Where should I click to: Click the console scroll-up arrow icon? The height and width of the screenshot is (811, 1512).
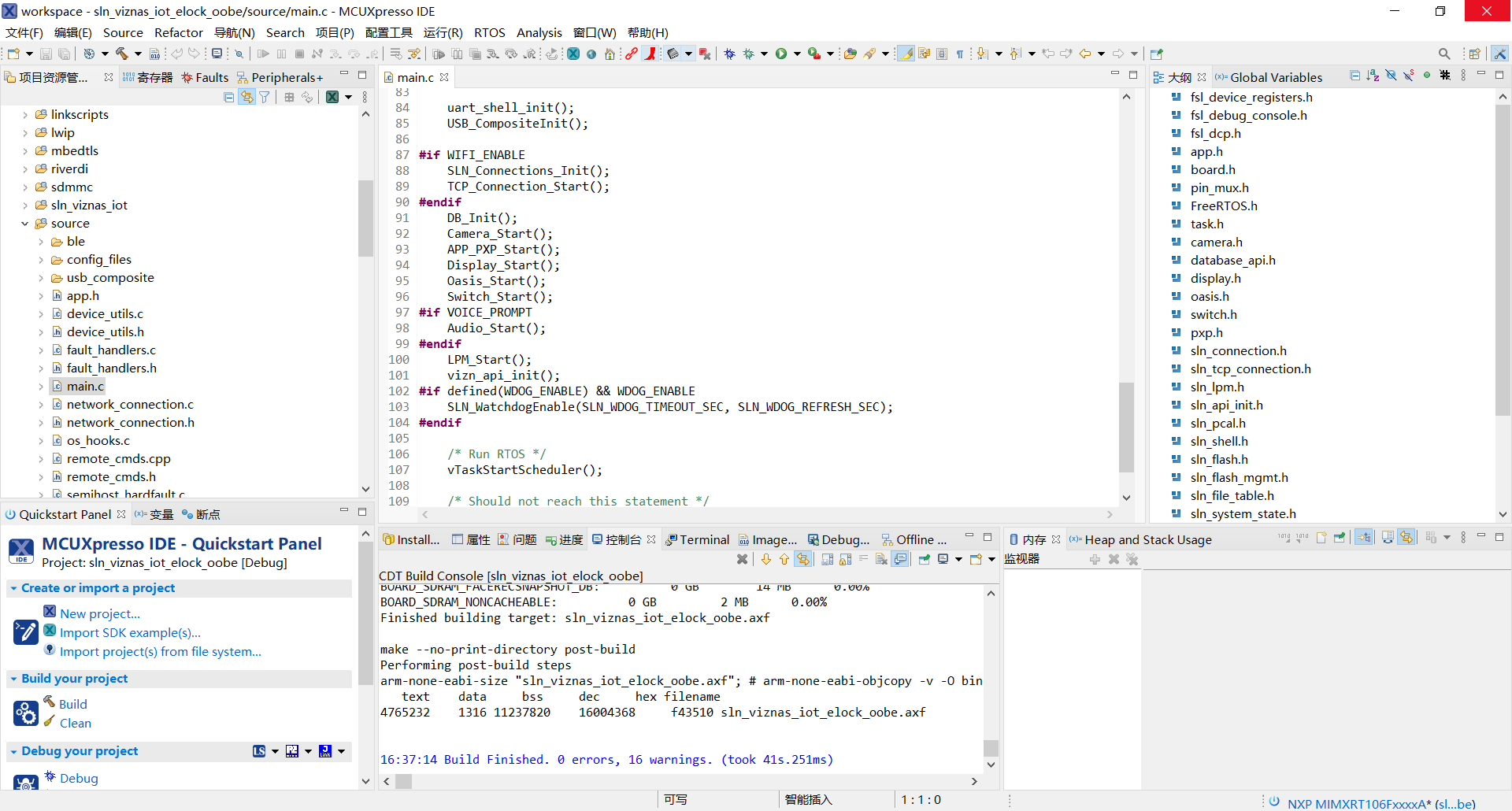tap(784, 559)
